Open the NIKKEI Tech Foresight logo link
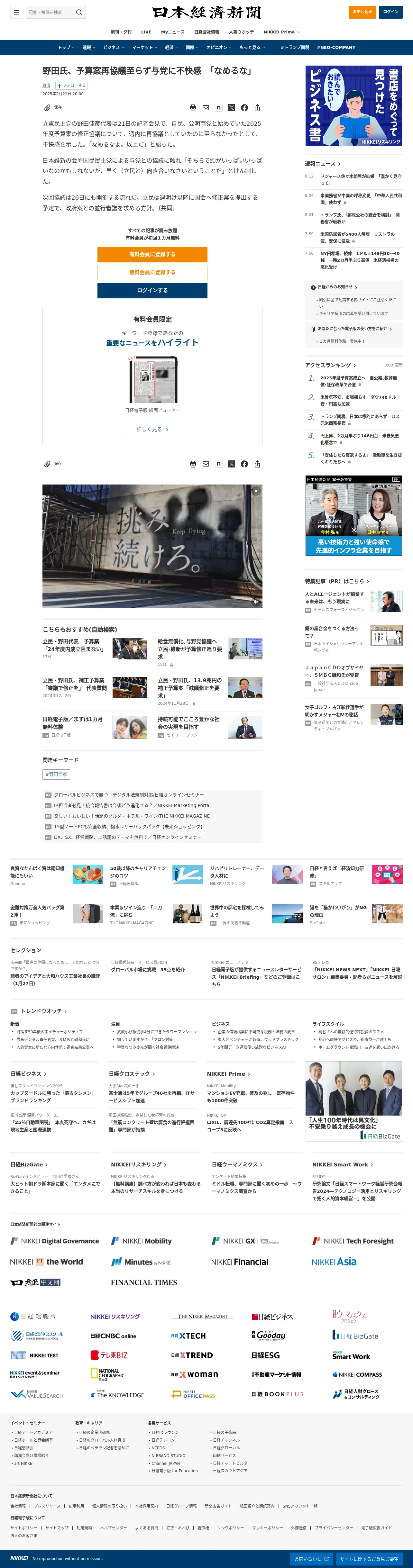 [353, 1241]
